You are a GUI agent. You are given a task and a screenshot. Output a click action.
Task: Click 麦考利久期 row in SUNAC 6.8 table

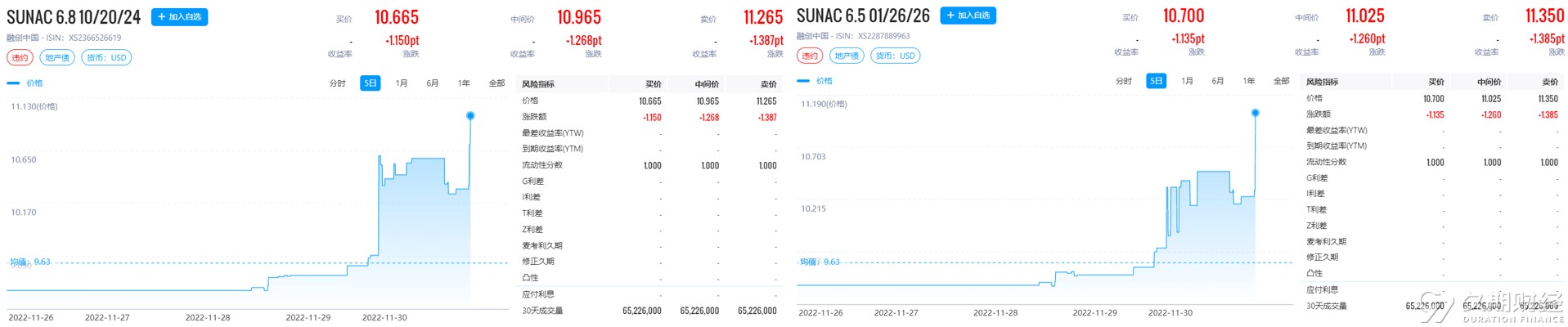pyautogui.click(x=649, y=245)
